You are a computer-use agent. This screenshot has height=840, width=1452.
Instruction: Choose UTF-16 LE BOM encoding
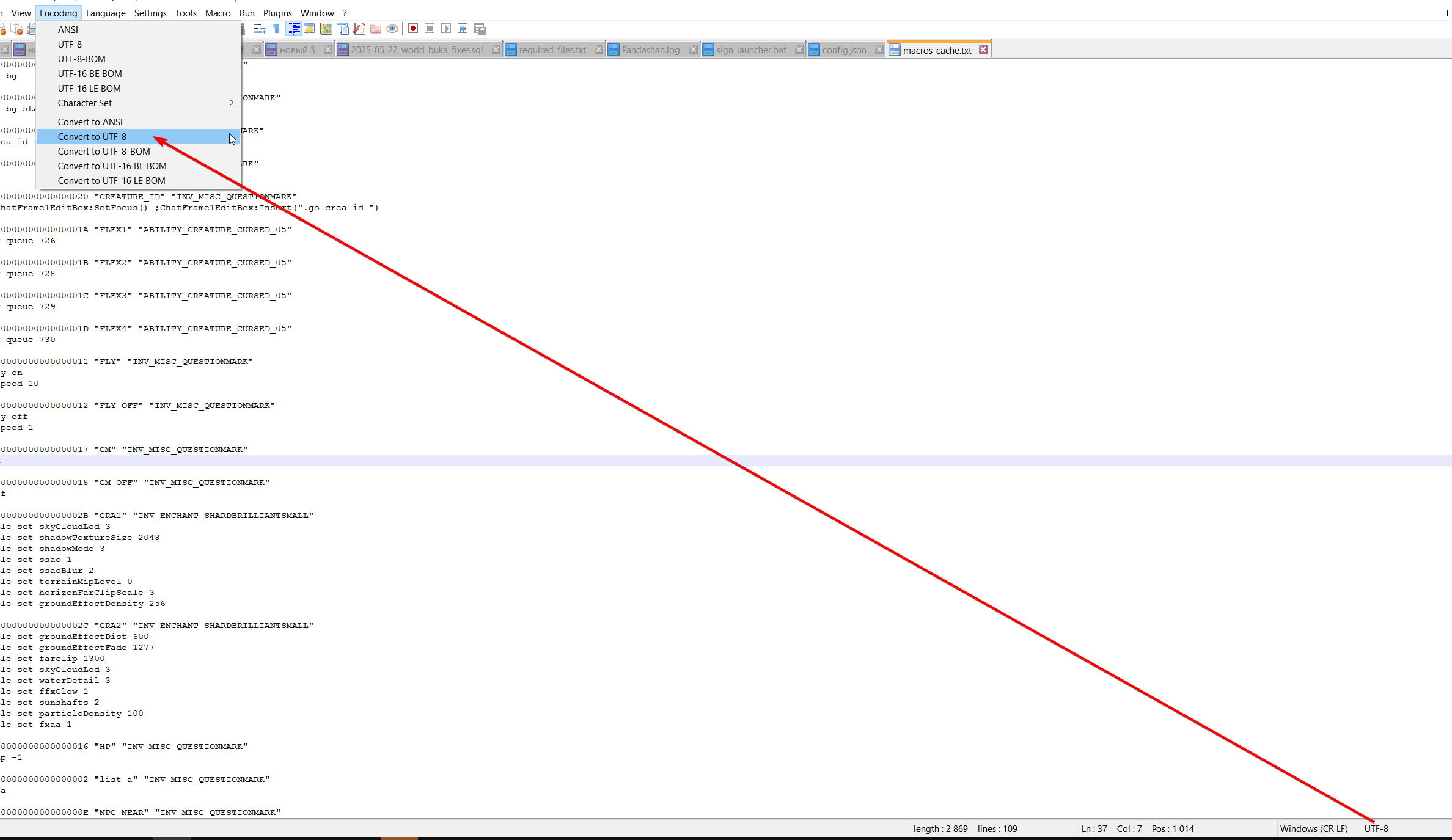click(x=139, y=88)
